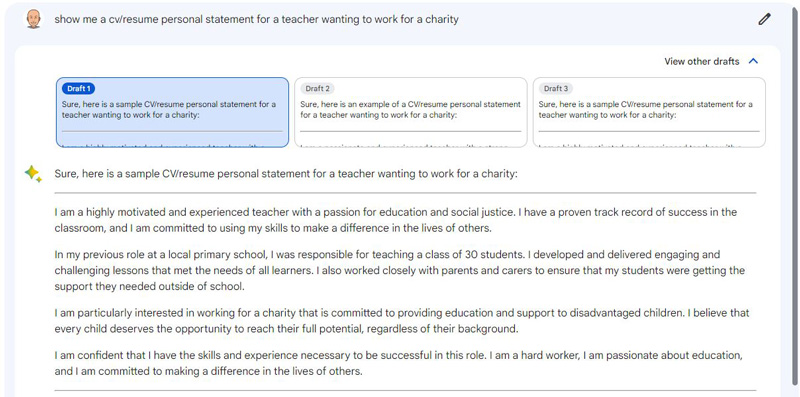Click the grey "Draft 3" badge
Viewport: 800px width, 397px height.
[x=556, y=89]
